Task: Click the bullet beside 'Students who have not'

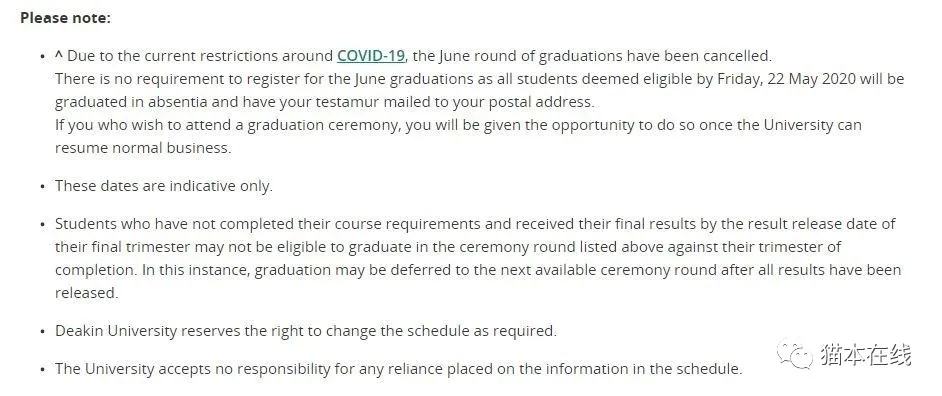Action: tap(42, 225)
